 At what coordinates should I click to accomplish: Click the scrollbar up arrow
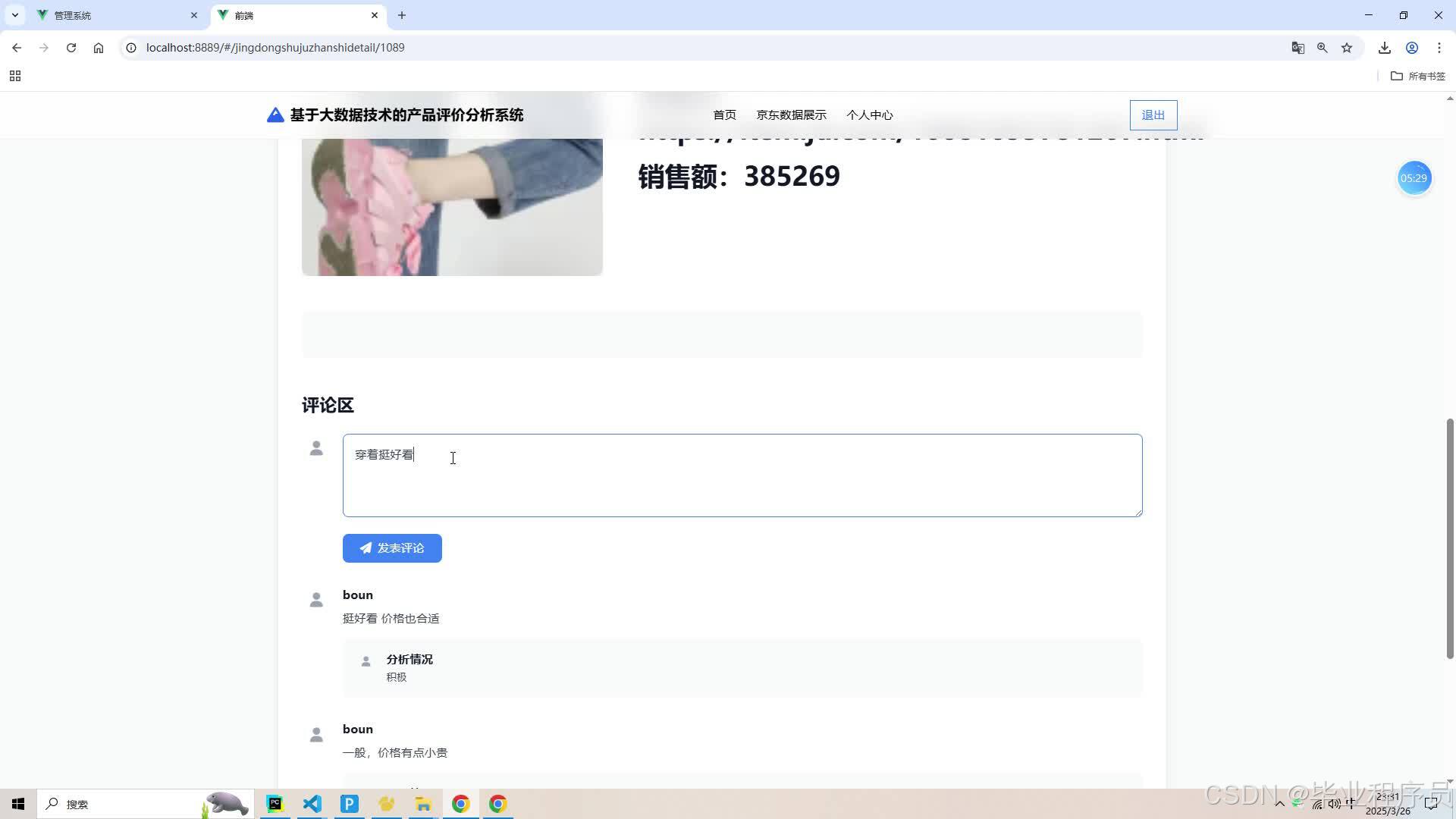tap(1450, 99)
